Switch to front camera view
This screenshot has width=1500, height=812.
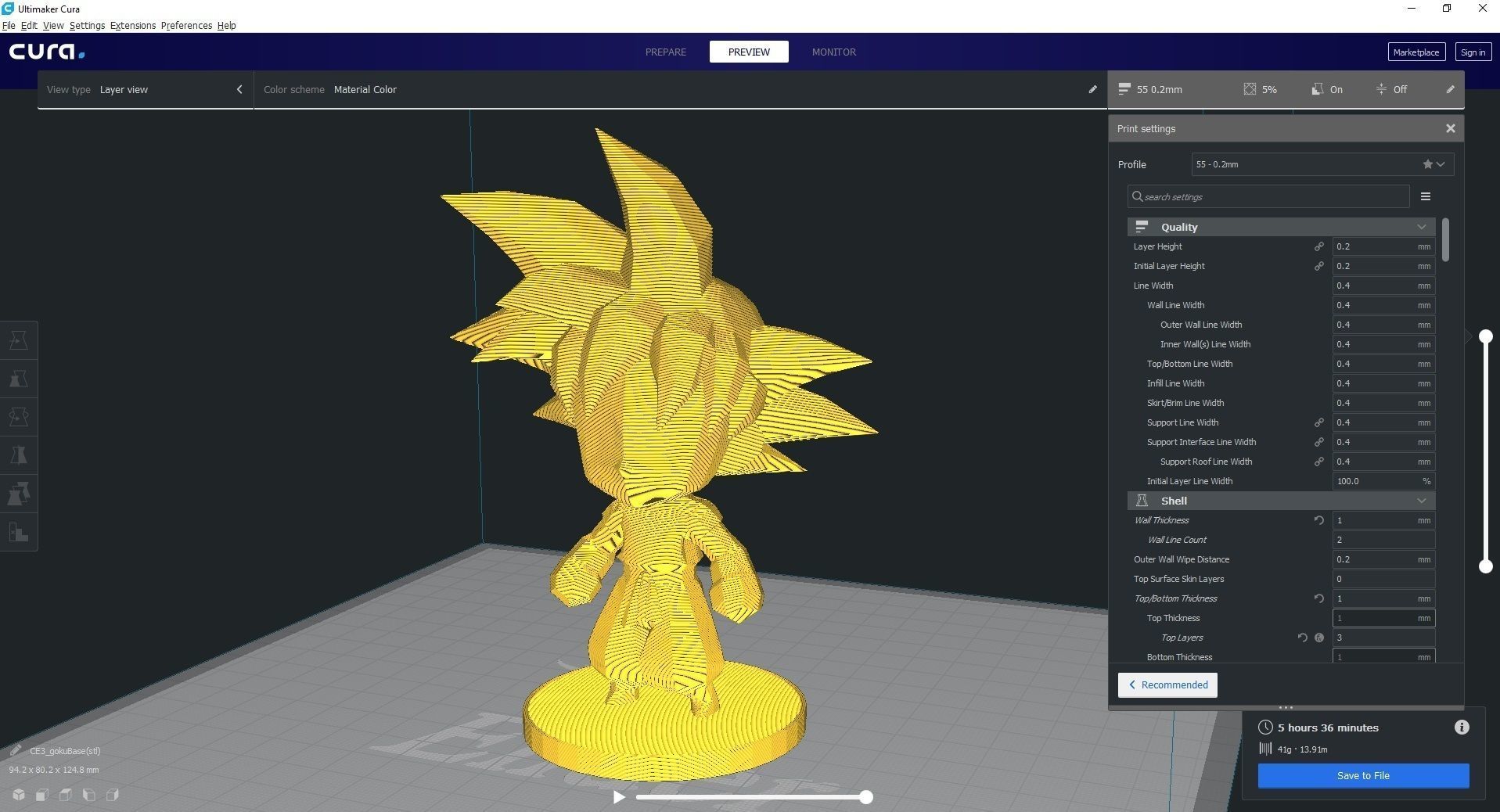42,795
